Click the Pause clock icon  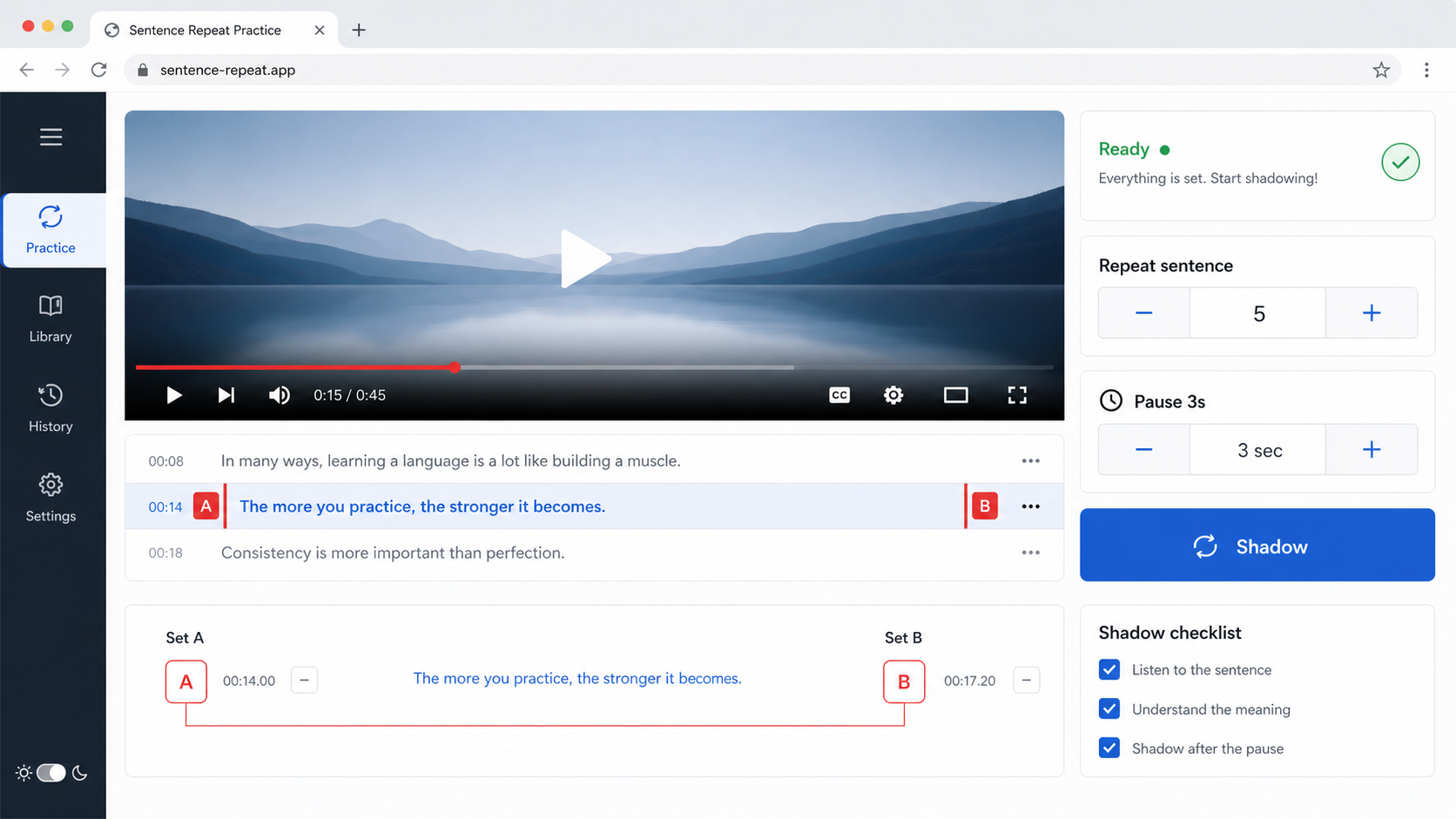pos(1111,400)
